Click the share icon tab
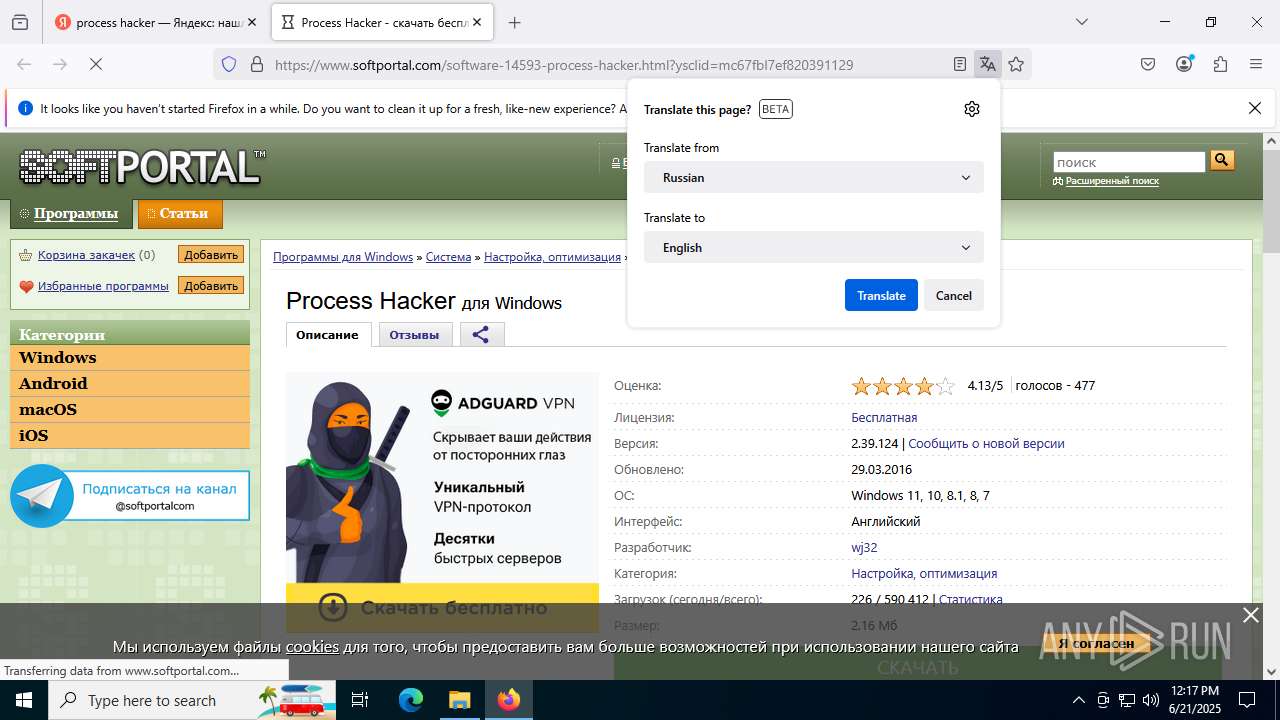Viewport: 1280px width, 720px height. [481, 335]
